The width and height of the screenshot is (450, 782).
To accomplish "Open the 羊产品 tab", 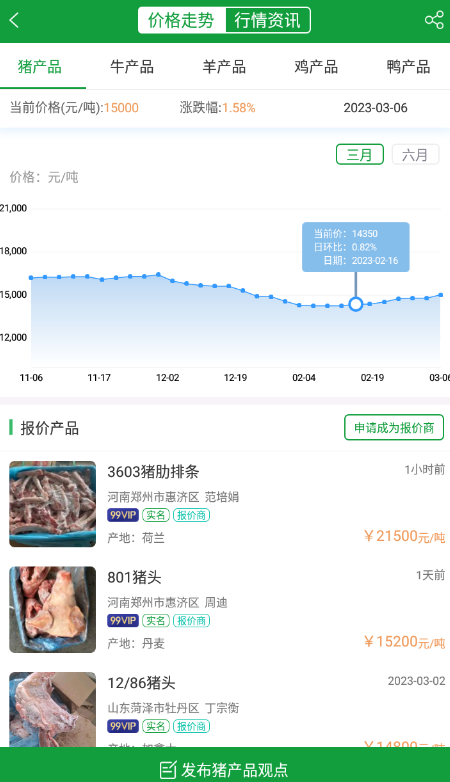I will click(x=224, y=67).
